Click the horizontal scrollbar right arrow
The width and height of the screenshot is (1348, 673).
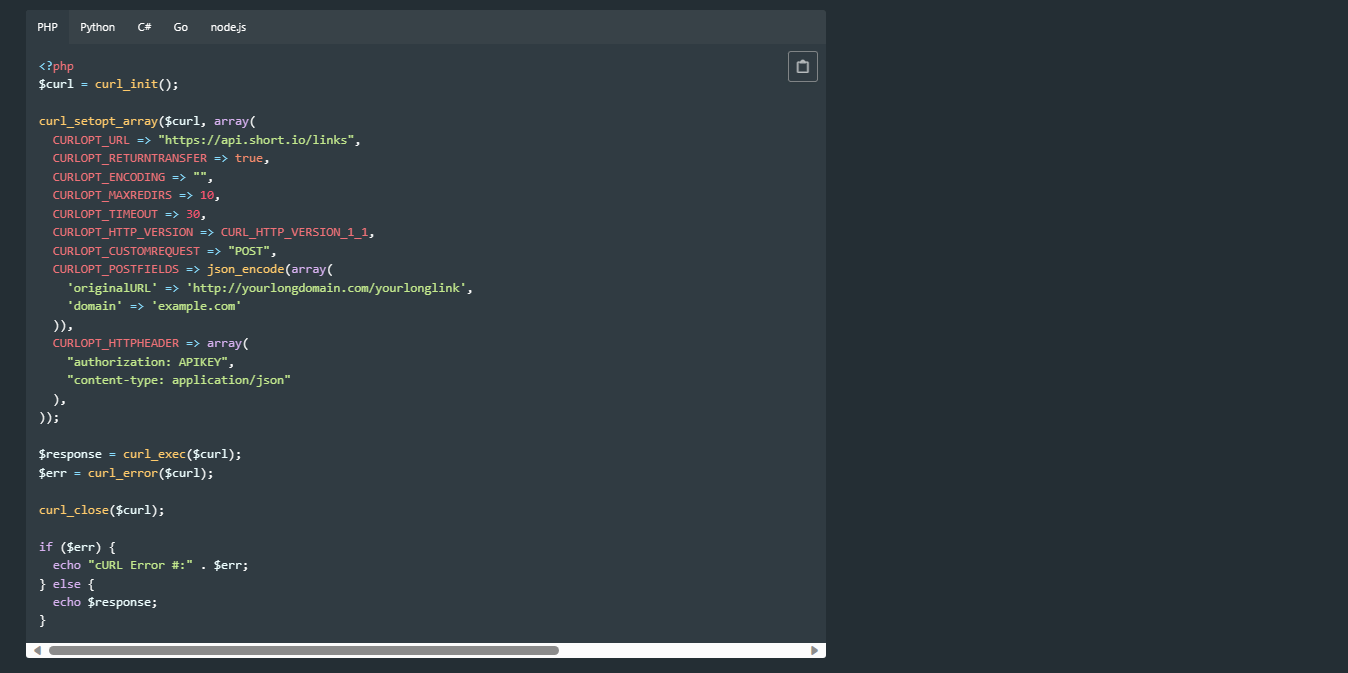[x=814, y=650]
